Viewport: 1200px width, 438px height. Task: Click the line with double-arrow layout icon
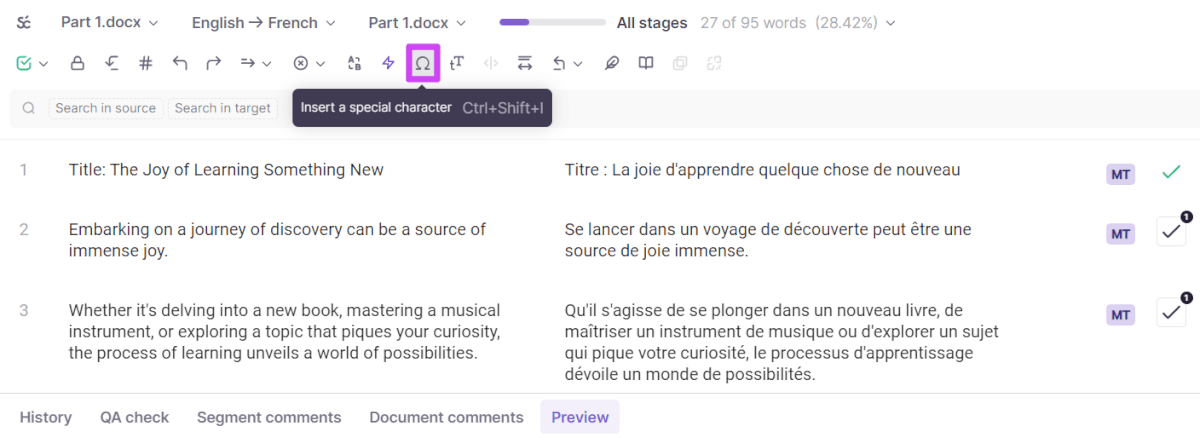click(x=525, y=63)
